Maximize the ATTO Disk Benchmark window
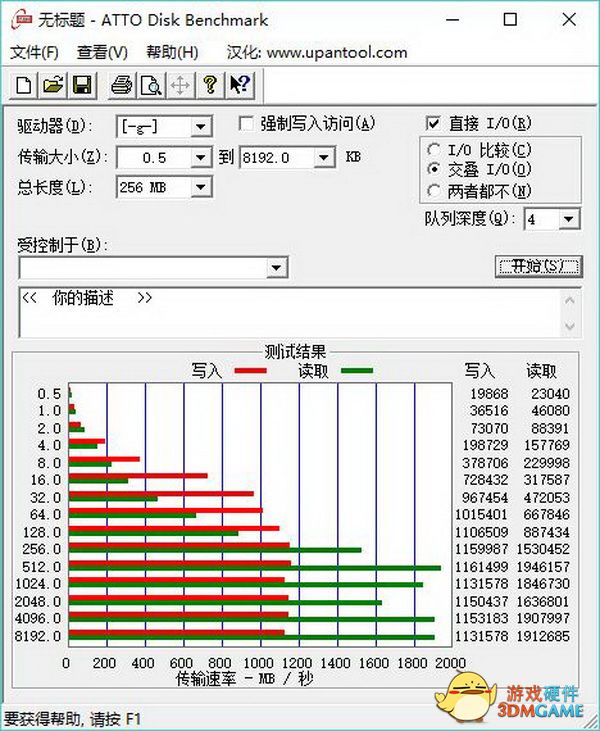The image size is (600, 731). 510,20
